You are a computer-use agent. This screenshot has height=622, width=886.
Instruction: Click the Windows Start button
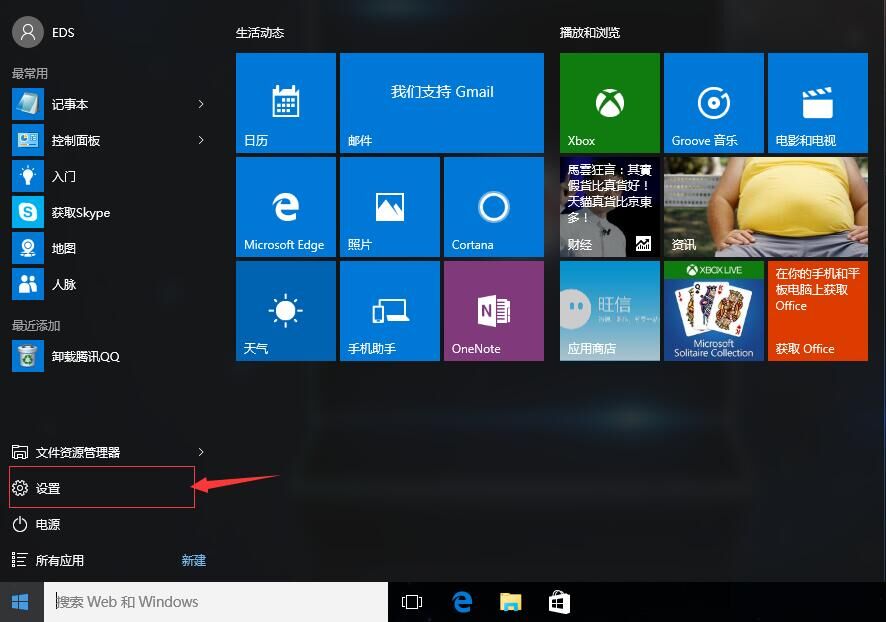point(21,602)
